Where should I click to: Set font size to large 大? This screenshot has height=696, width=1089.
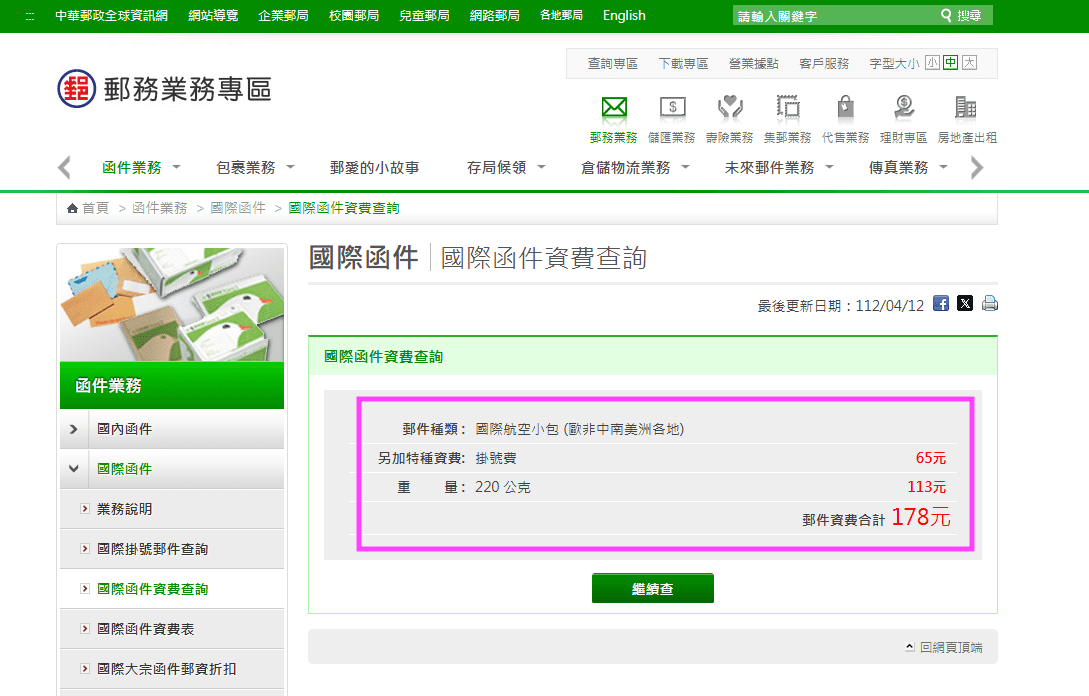[x=970, y=63]
